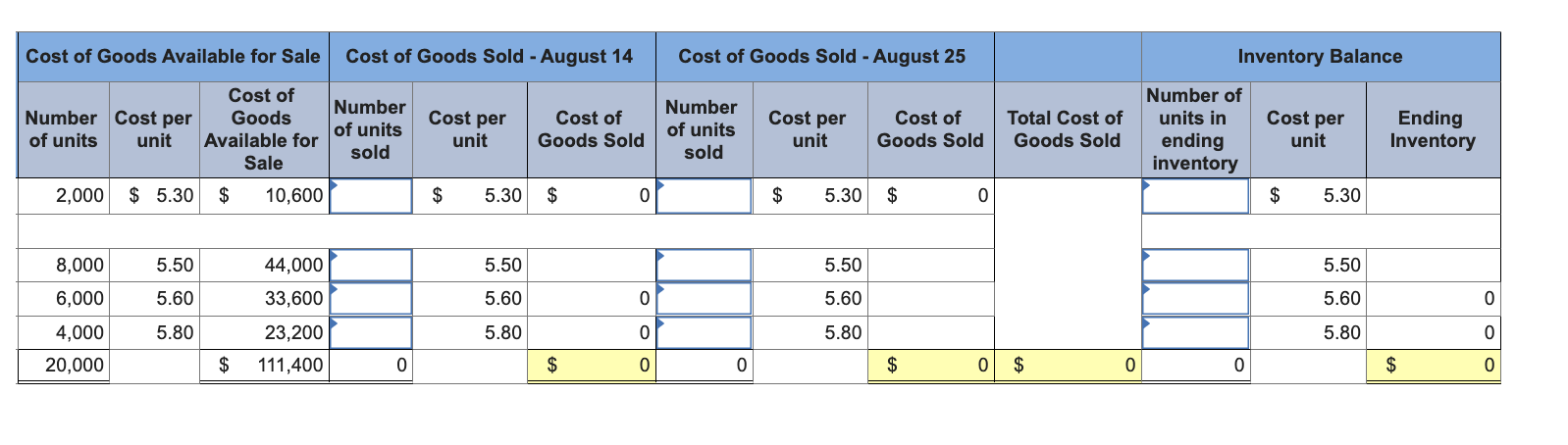Click the 20,000 total units cell

pyautogui.click(x=64, y=366)
